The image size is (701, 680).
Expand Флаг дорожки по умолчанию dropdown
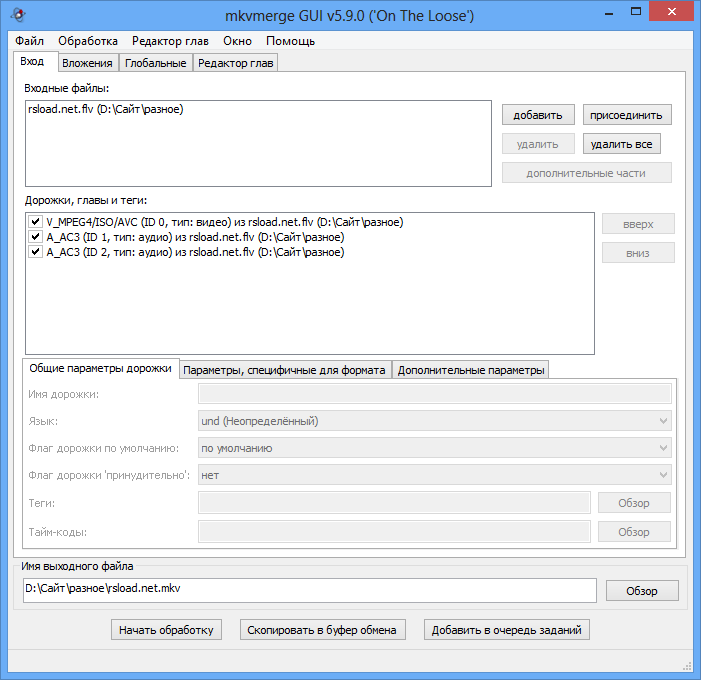[435, 448]
